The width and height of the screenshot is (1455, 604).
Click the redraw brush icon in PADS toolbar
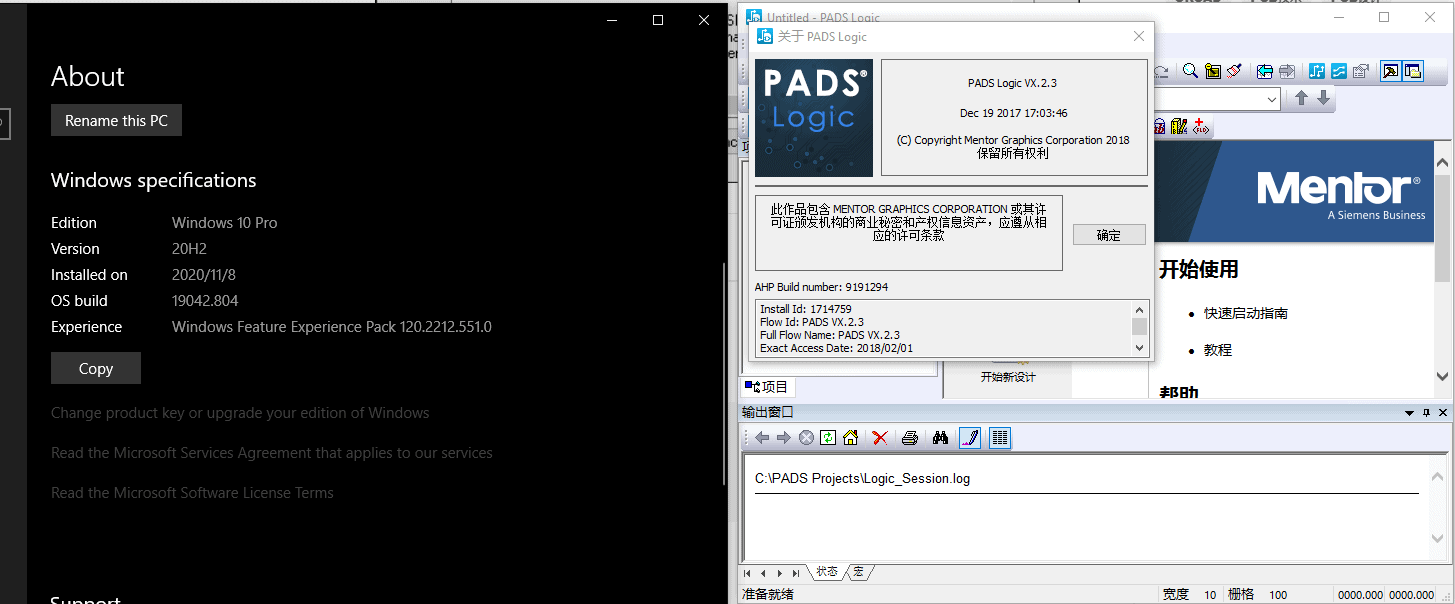1235,71
